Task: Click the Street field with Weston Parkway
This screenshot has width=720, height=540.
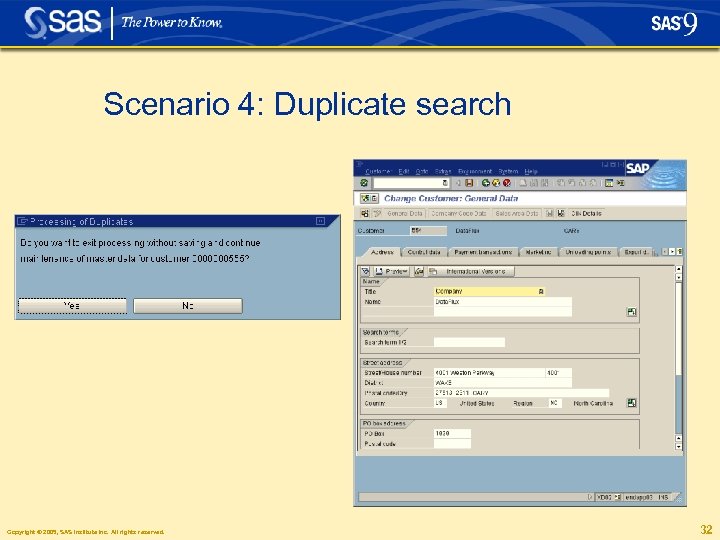Action: coord(489,372)
